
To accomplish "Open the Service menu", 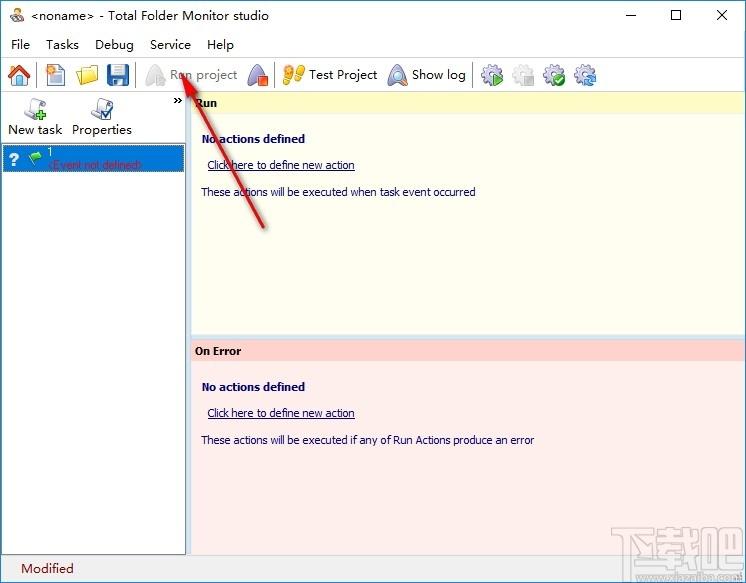I will pos(170,45).
